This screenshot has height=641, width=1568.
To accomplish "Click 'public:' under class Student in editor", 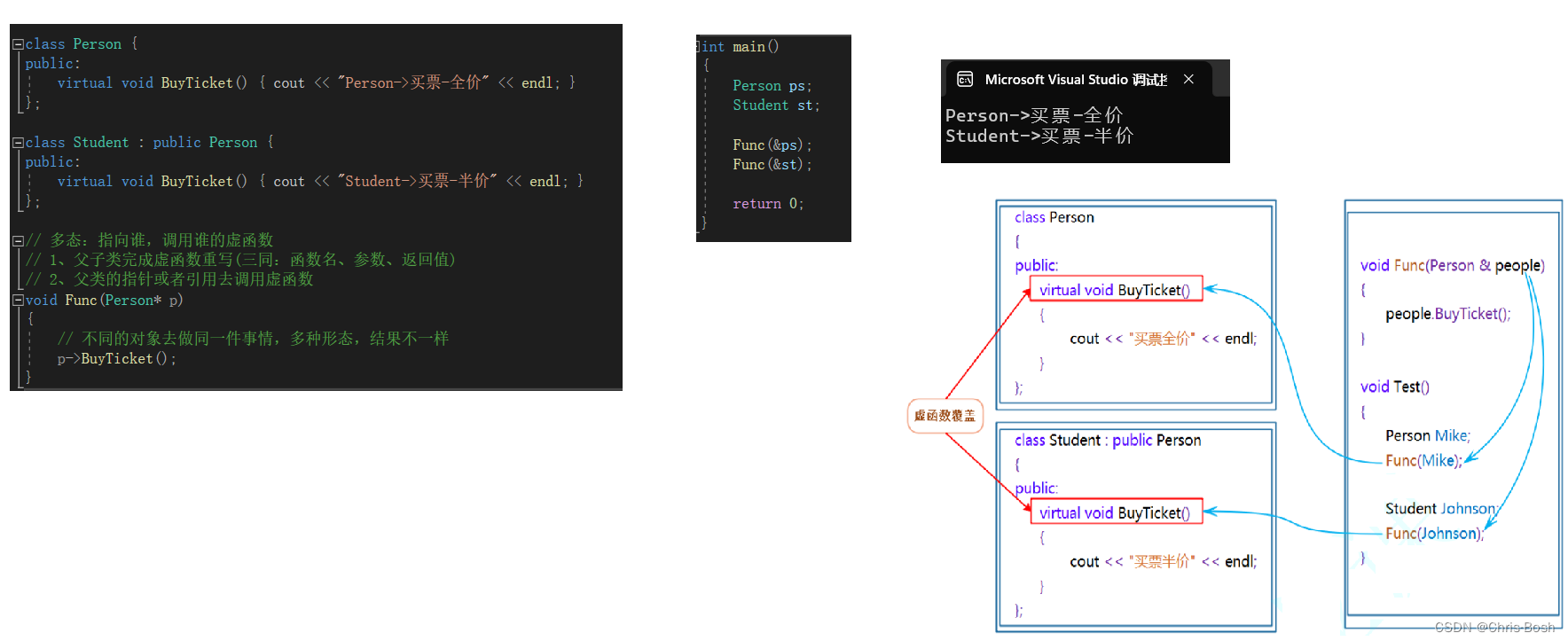I will (x=52, y=162).
